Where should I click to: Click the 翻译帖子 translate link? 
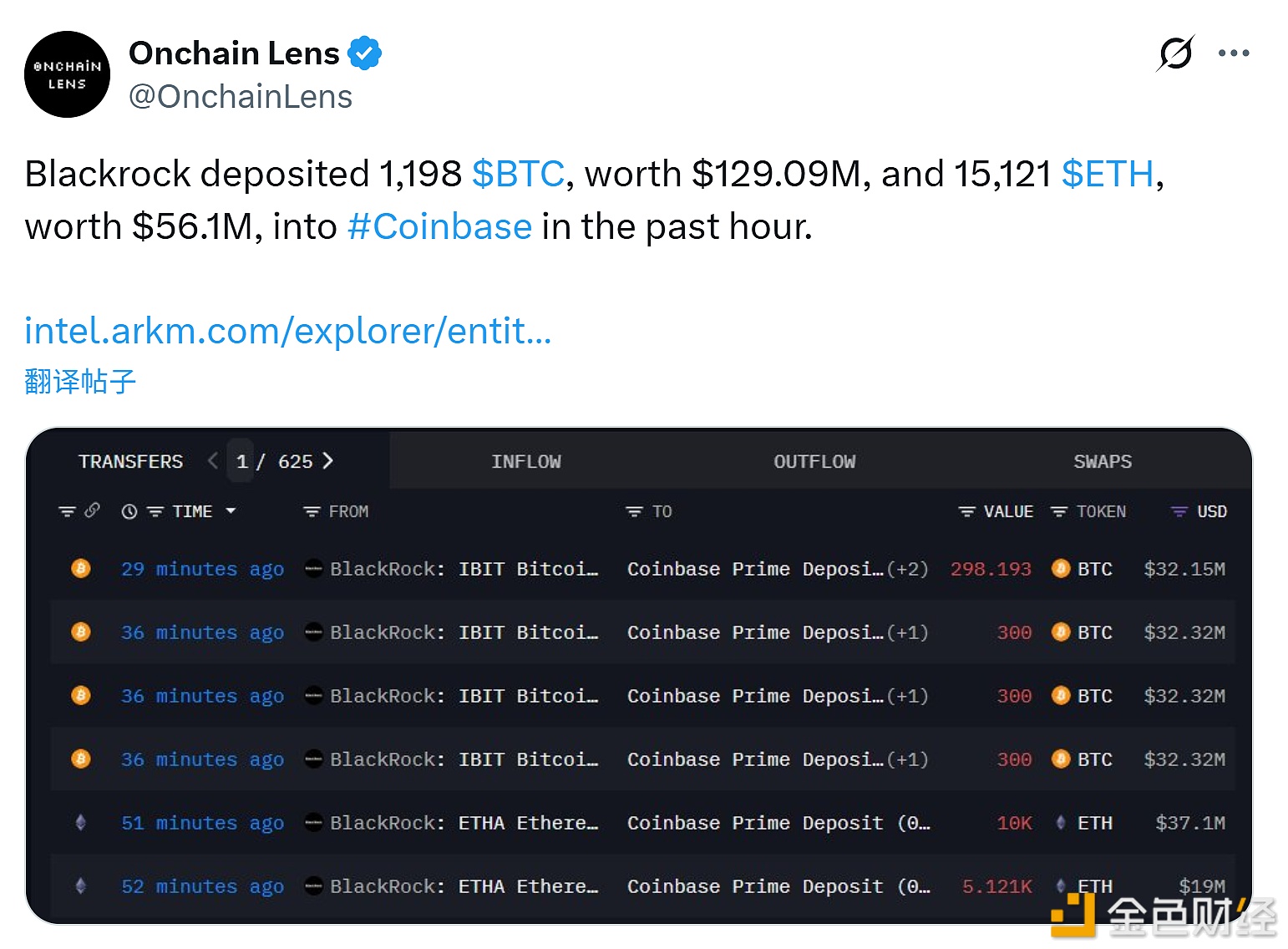tap(80, 381)
